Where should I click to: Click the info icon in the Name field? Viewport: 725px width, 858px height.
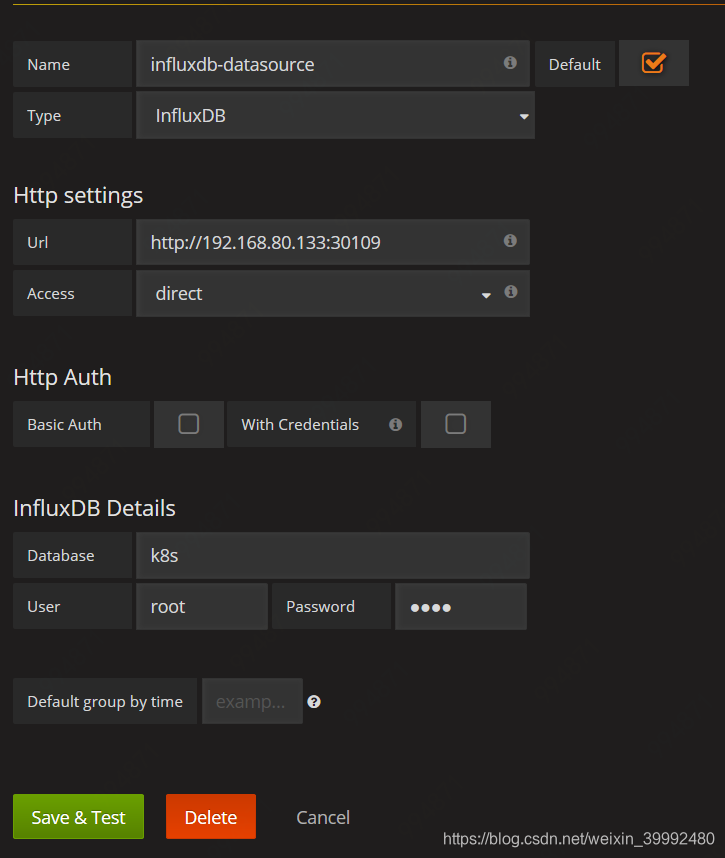coord(510,63)
